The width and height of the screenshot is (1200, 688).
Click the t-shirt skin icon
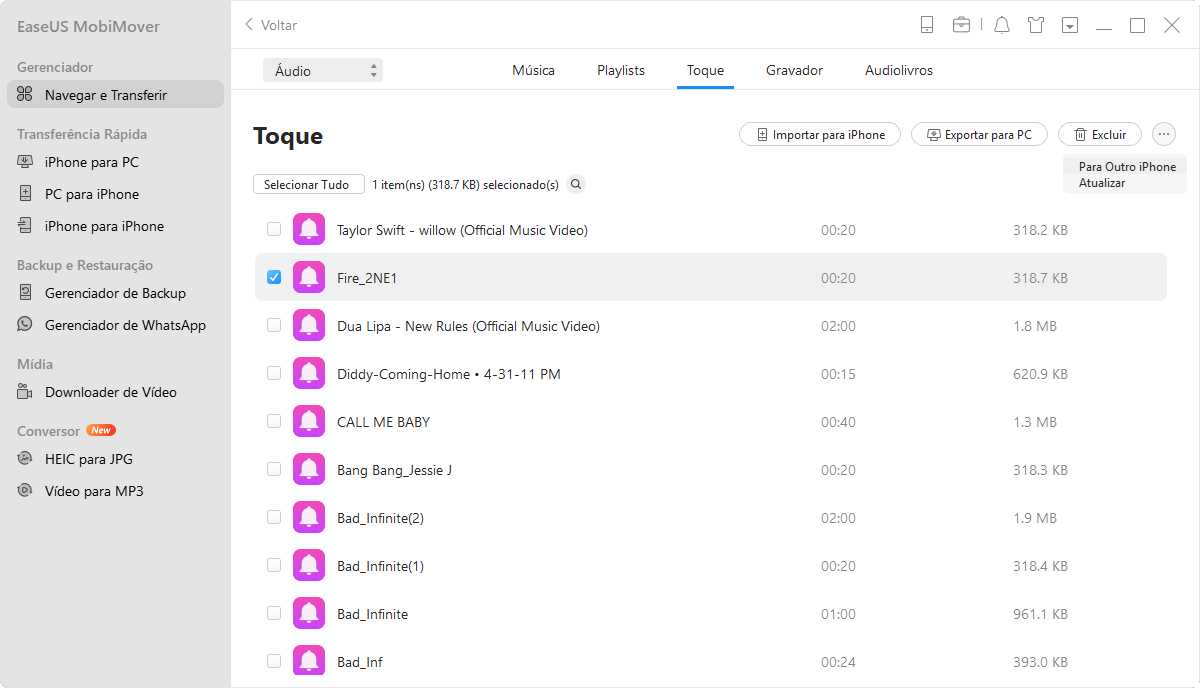pos(1036,25)
